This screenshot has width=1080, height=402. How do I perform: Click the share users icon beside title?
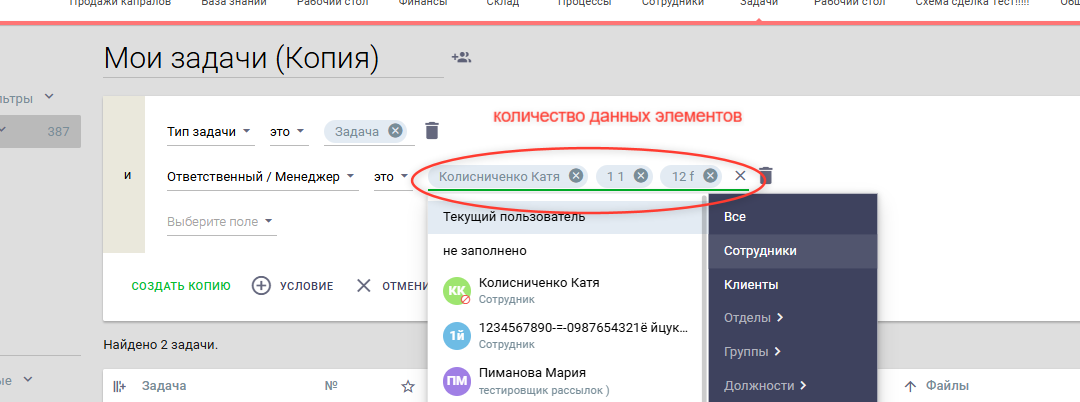[461, 58]
